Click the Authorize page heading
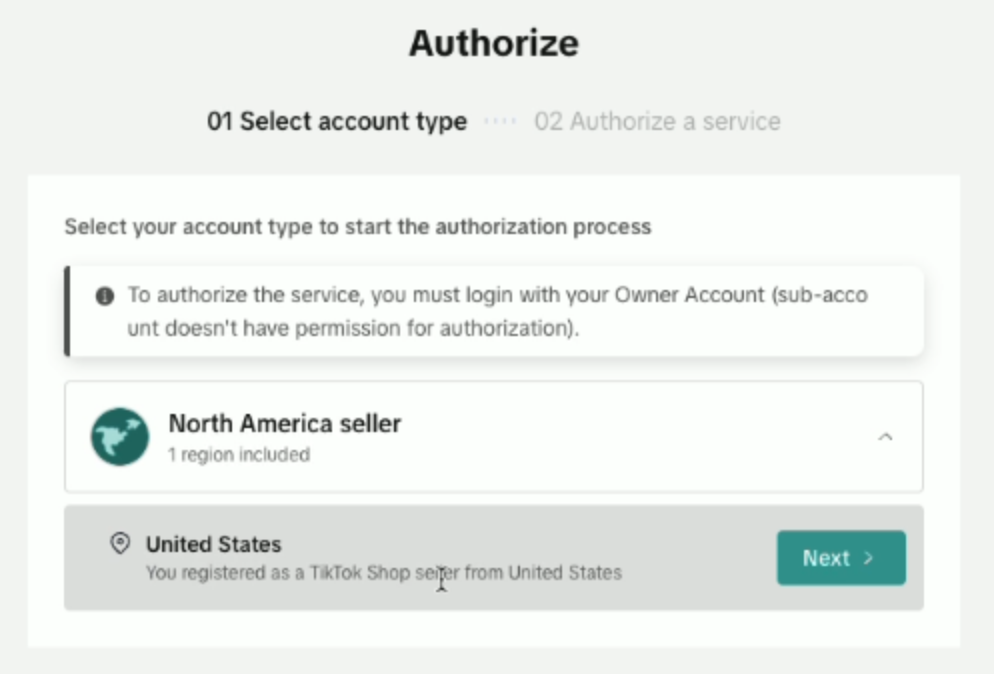 [494, 44]
